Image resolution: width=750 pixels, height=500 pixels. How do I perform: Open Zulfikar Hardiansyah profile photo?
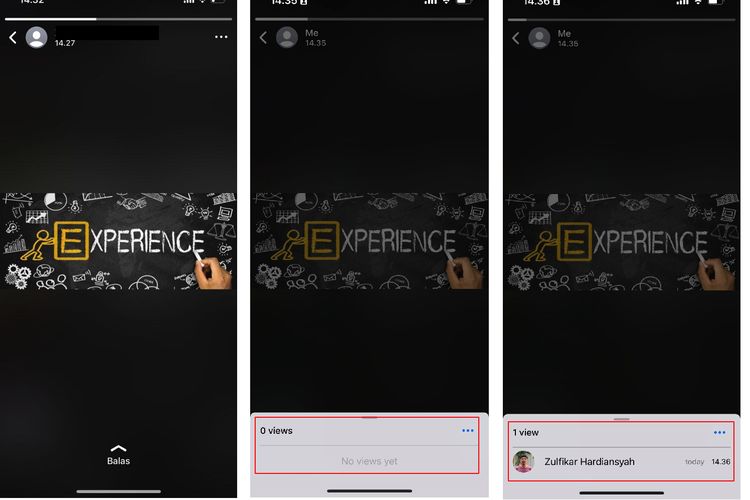pos(523,462)
